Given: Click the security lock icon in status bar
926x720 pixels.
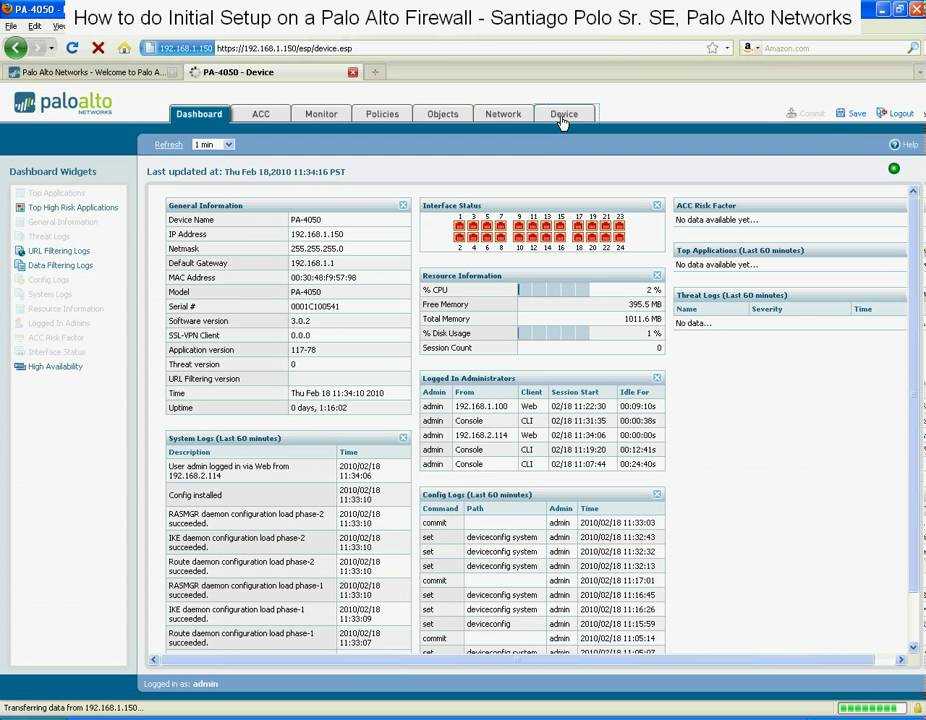Looking at the screenshot, I should pos(918,708).
